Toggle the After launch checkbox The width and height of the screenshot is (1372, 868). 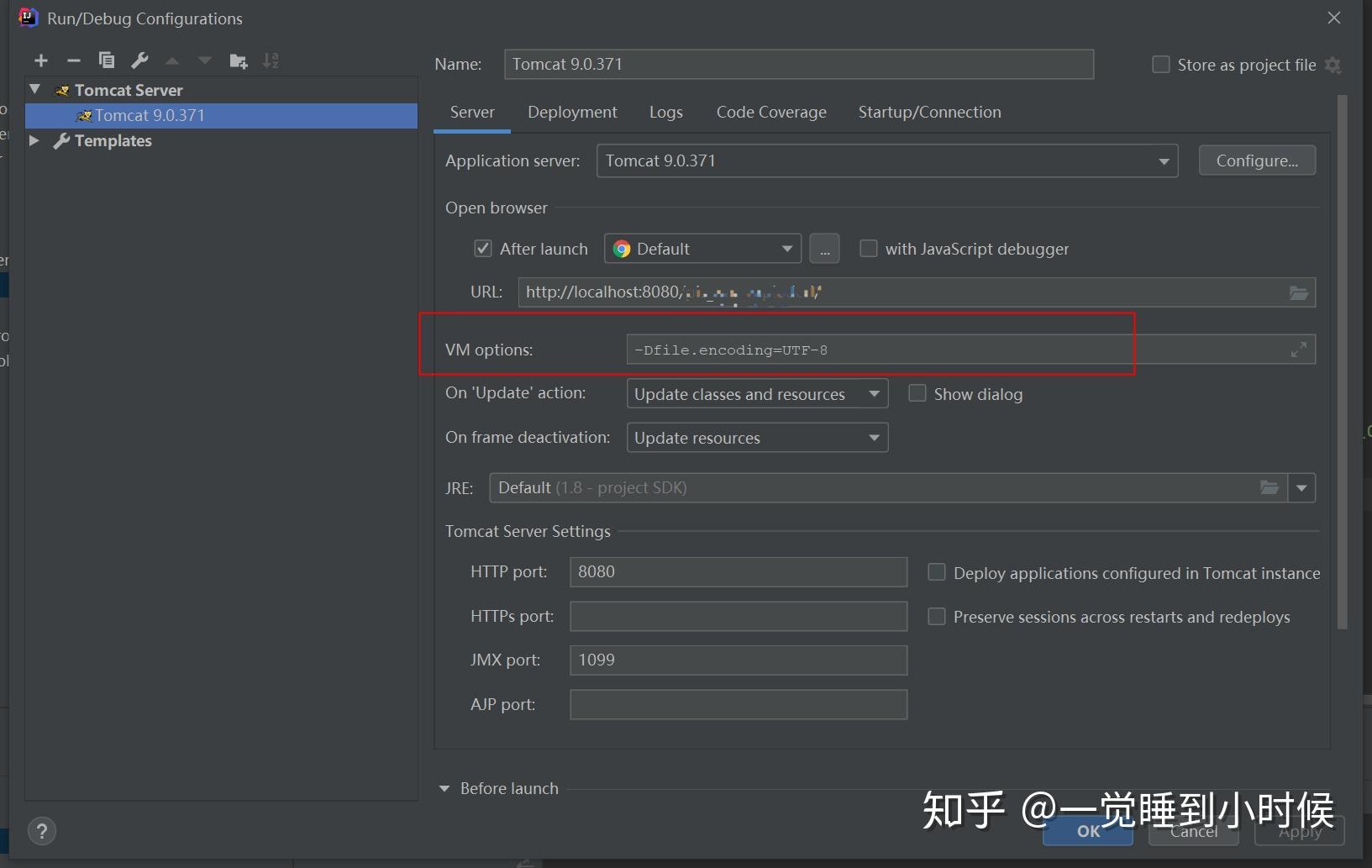point(482,249)
